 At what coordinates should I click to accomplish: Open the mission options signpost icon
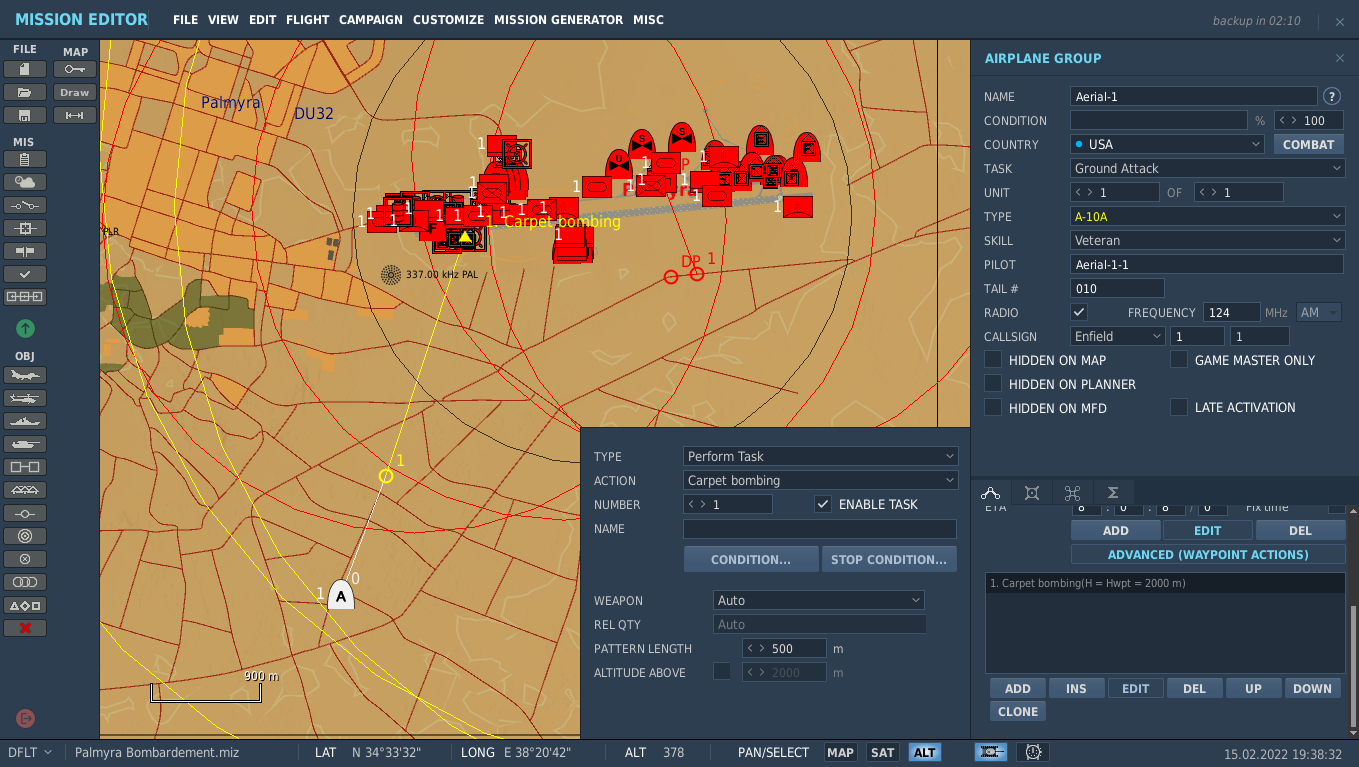(25, 251)
